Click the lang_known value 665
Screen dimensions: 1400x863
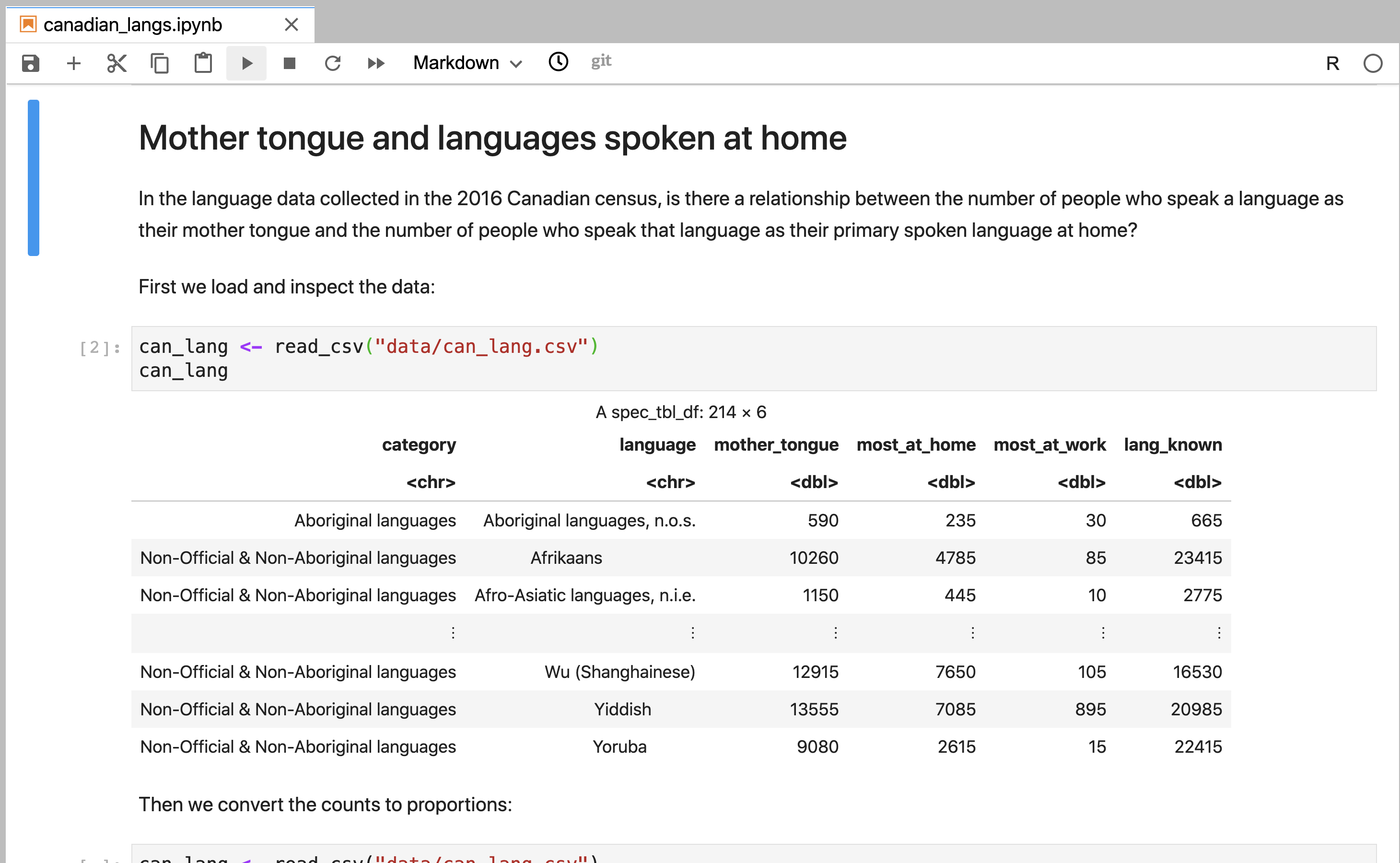click(1206, 520)
